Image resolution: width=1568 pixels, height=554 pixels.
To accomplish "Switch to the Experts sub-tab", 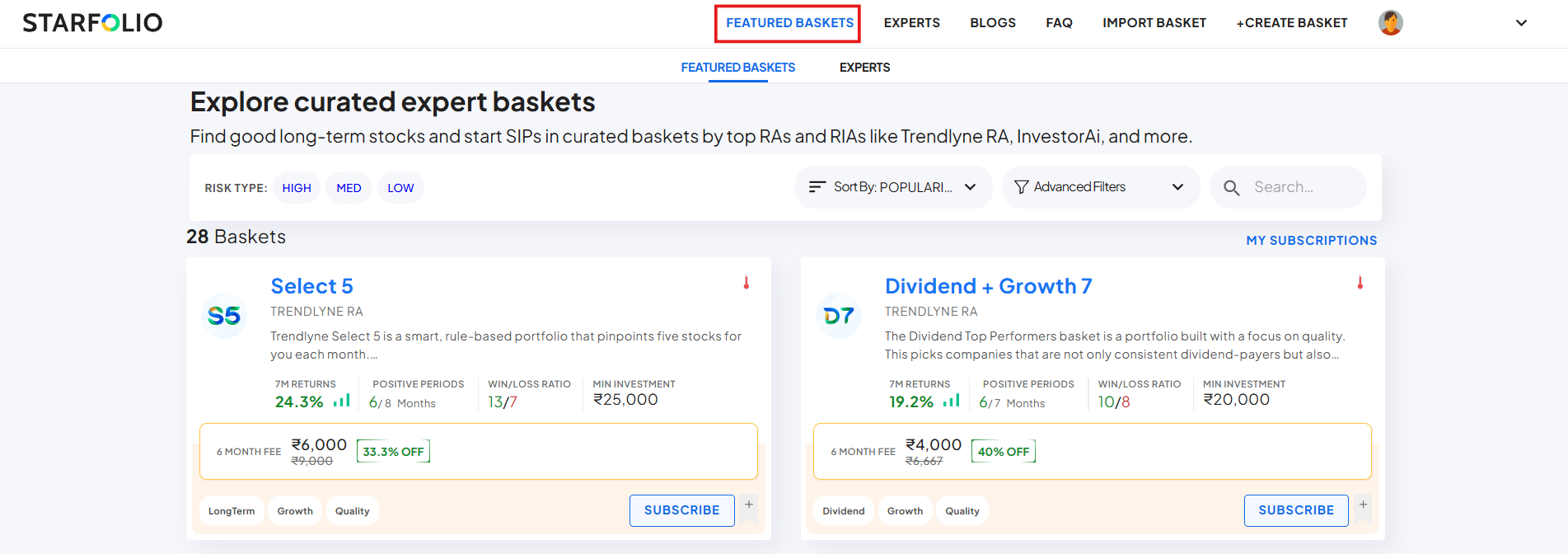I will 864,68.
